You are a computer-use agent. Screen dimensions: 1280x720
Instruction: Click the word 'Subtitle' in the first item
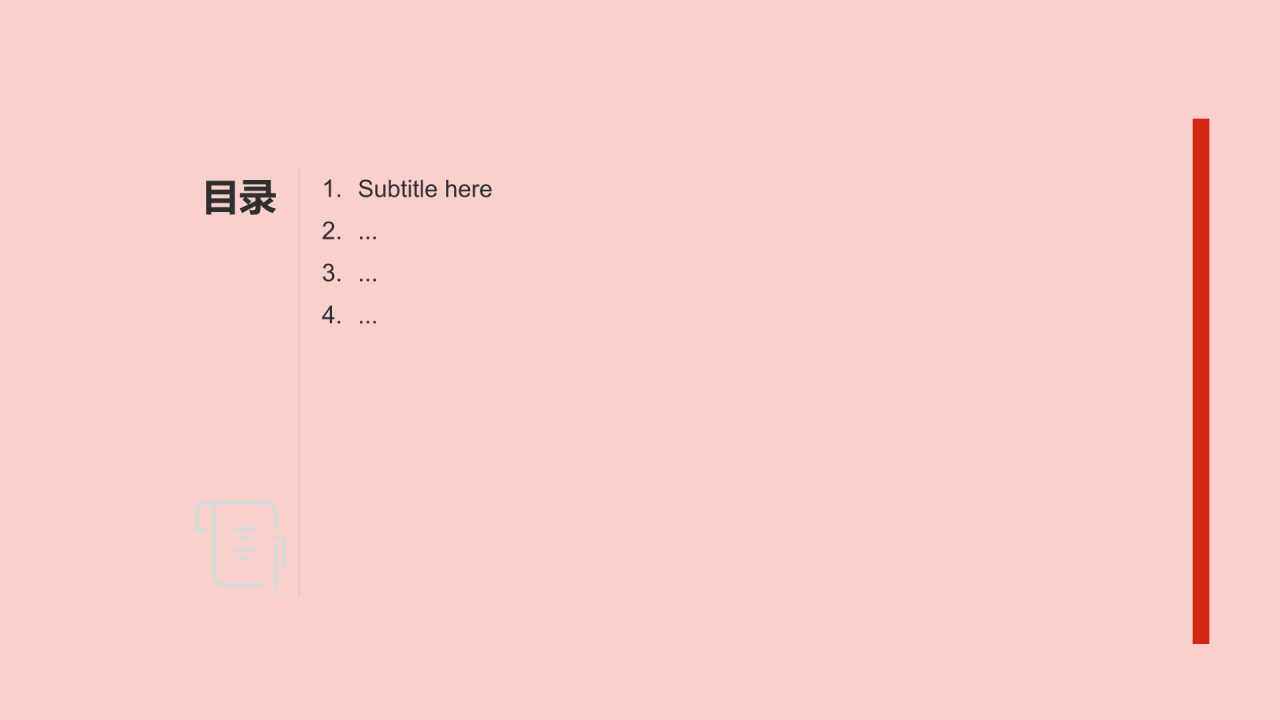[x=398, y=189]
